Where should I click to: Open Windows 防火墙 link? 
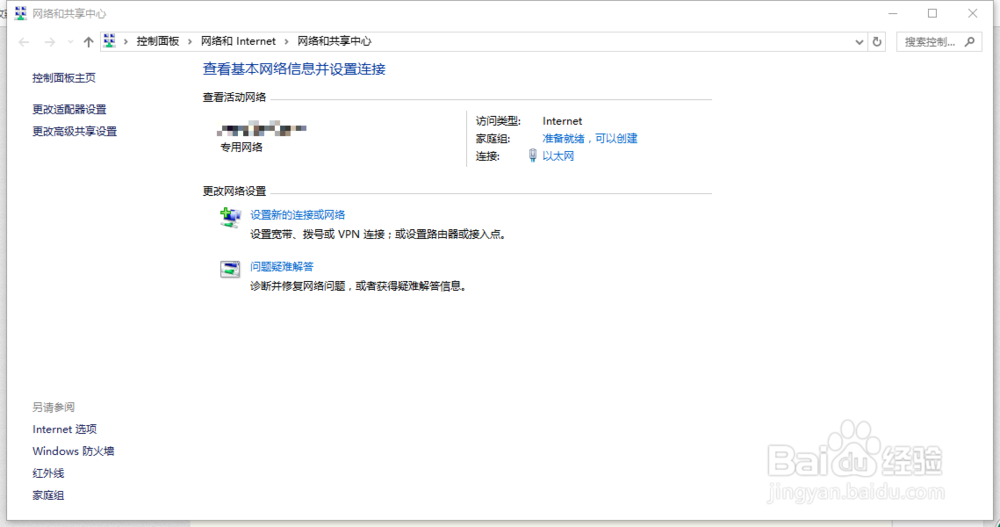73,451
